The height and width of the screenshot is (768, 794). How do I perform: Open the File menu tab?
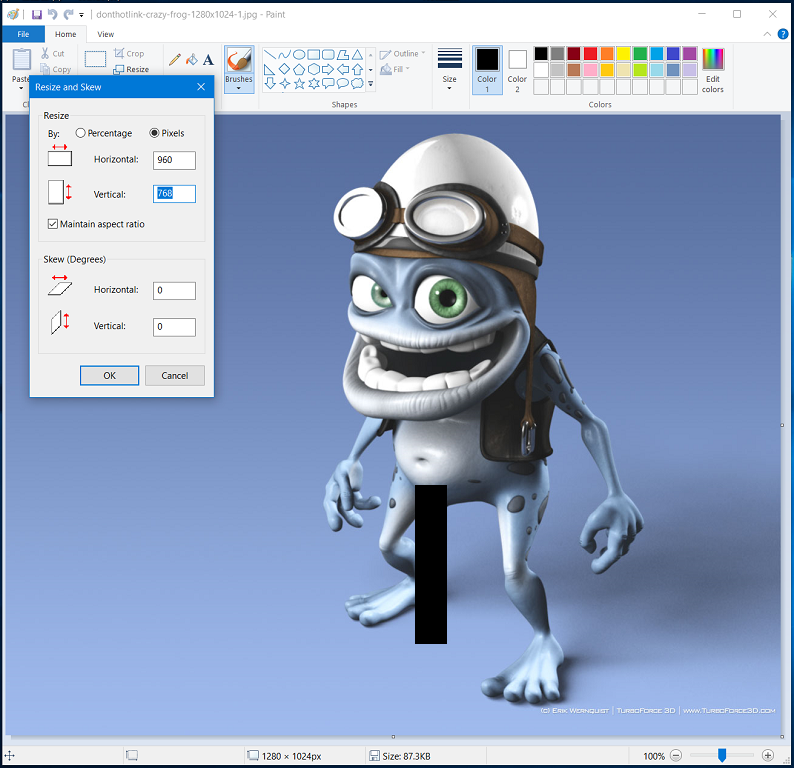point(23,34)
